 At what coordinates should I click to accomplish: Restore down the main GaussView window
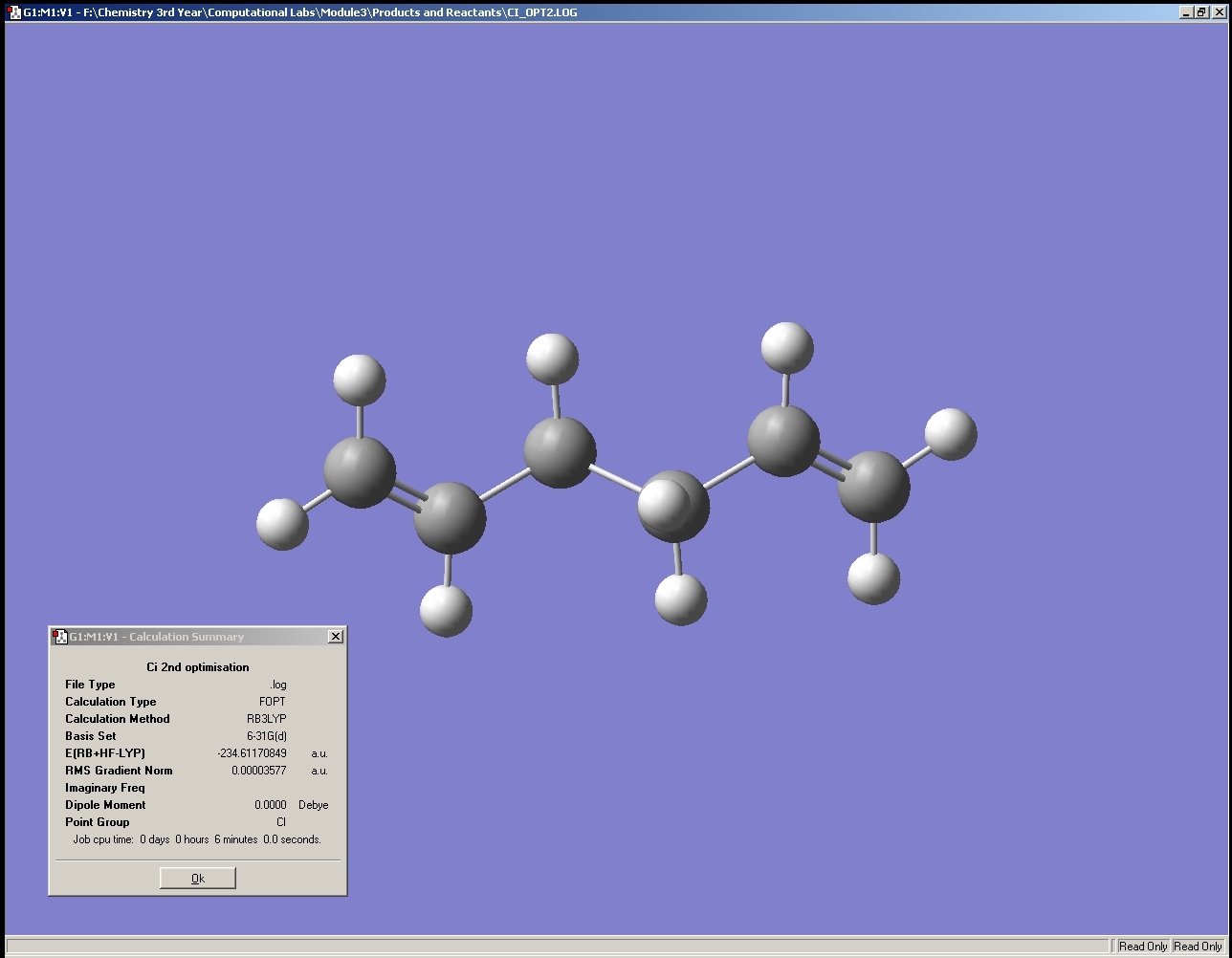tap(1201, 12)
